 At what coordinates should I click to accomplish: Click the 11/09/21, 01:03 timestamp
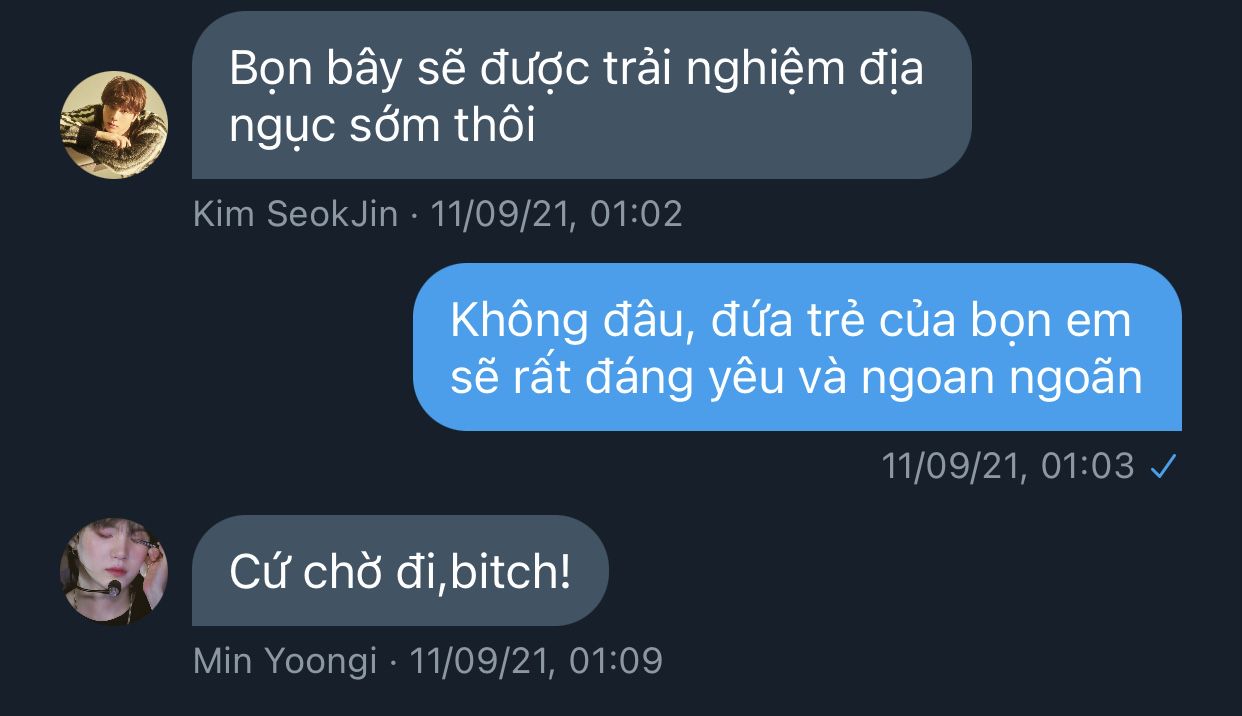click(x=1008, y=466)
